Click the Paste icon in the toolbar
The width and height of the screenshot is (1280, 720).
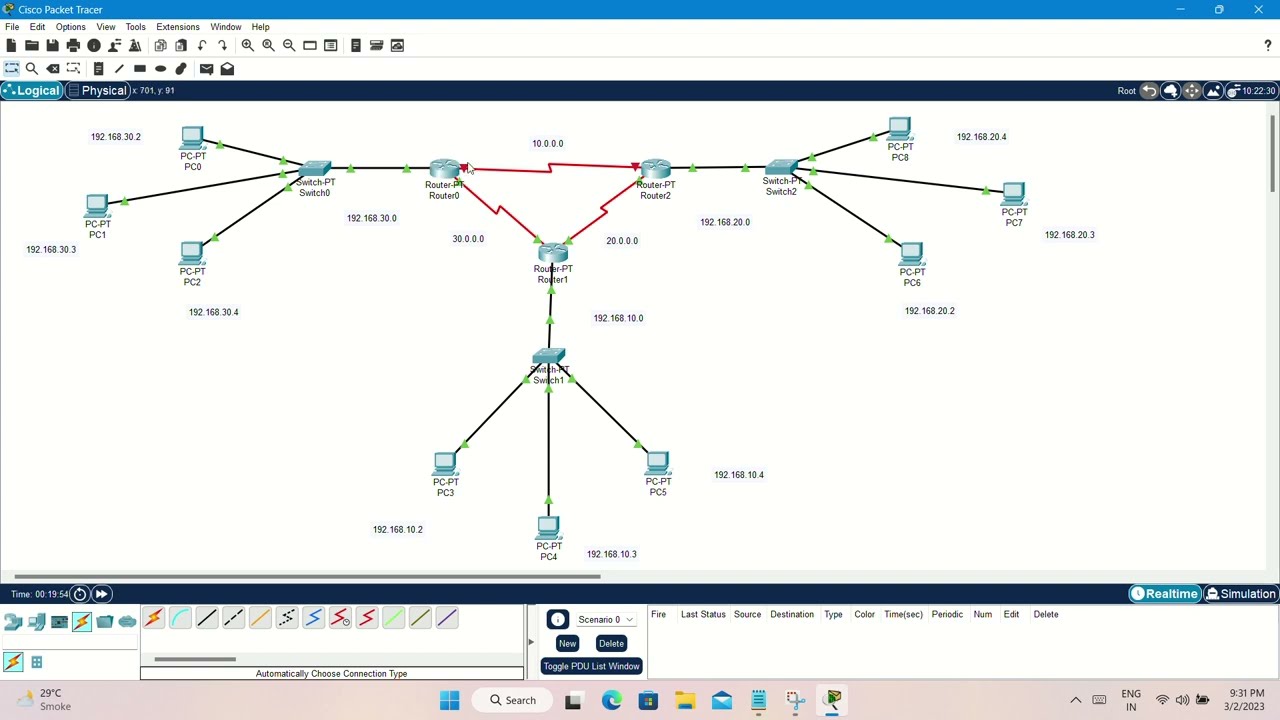(x=181, y=45)
